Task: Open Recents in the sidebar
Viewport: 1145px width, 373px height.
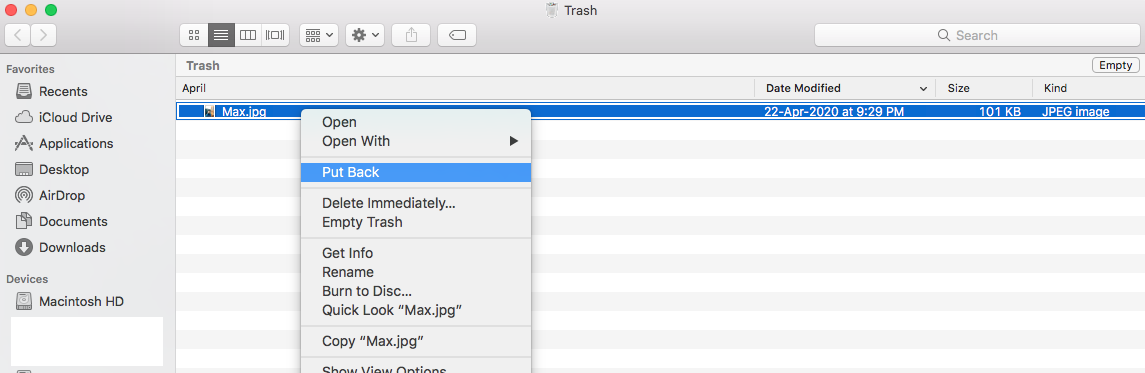Action: coord(63,91)
